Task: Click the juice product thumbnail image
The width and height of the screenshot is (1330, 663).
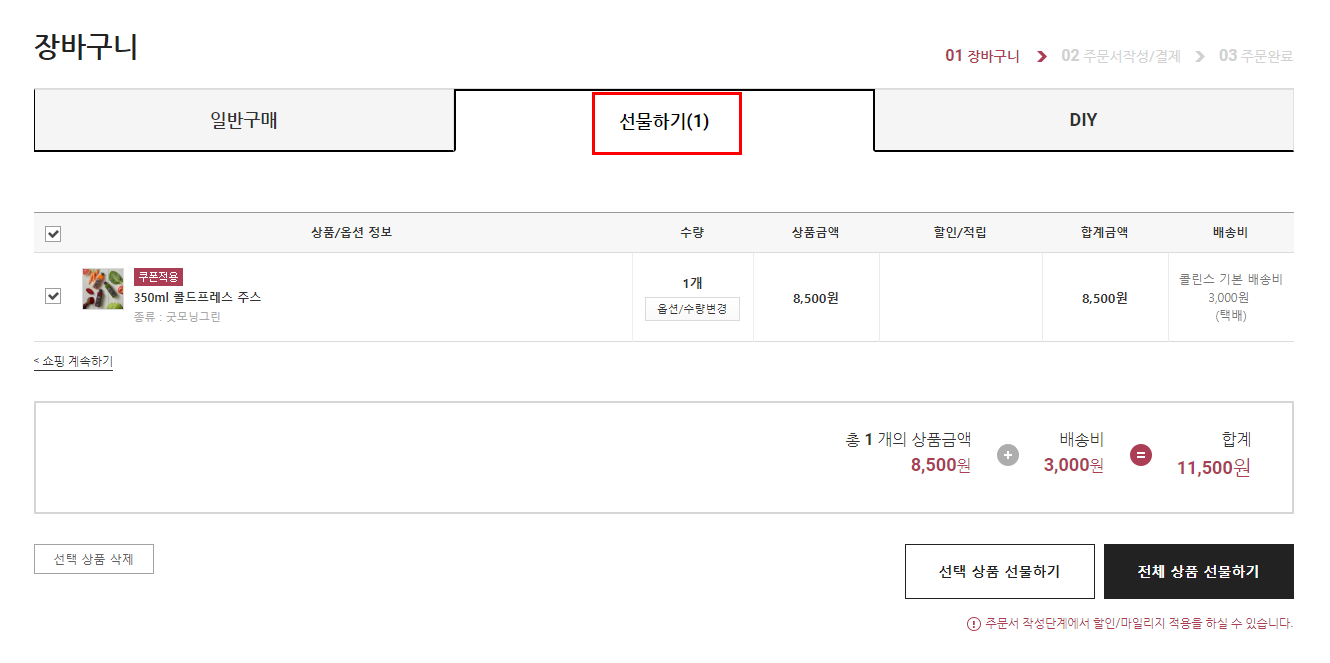Action: (x=103, y=289)
